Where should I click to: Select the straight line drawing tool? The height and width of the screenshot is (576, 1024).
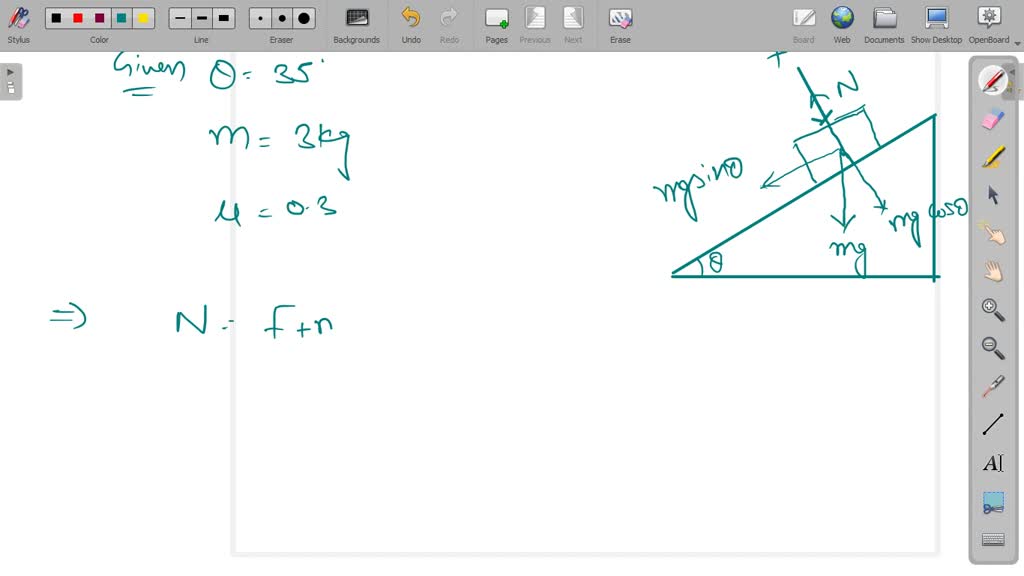click(993, 424)
